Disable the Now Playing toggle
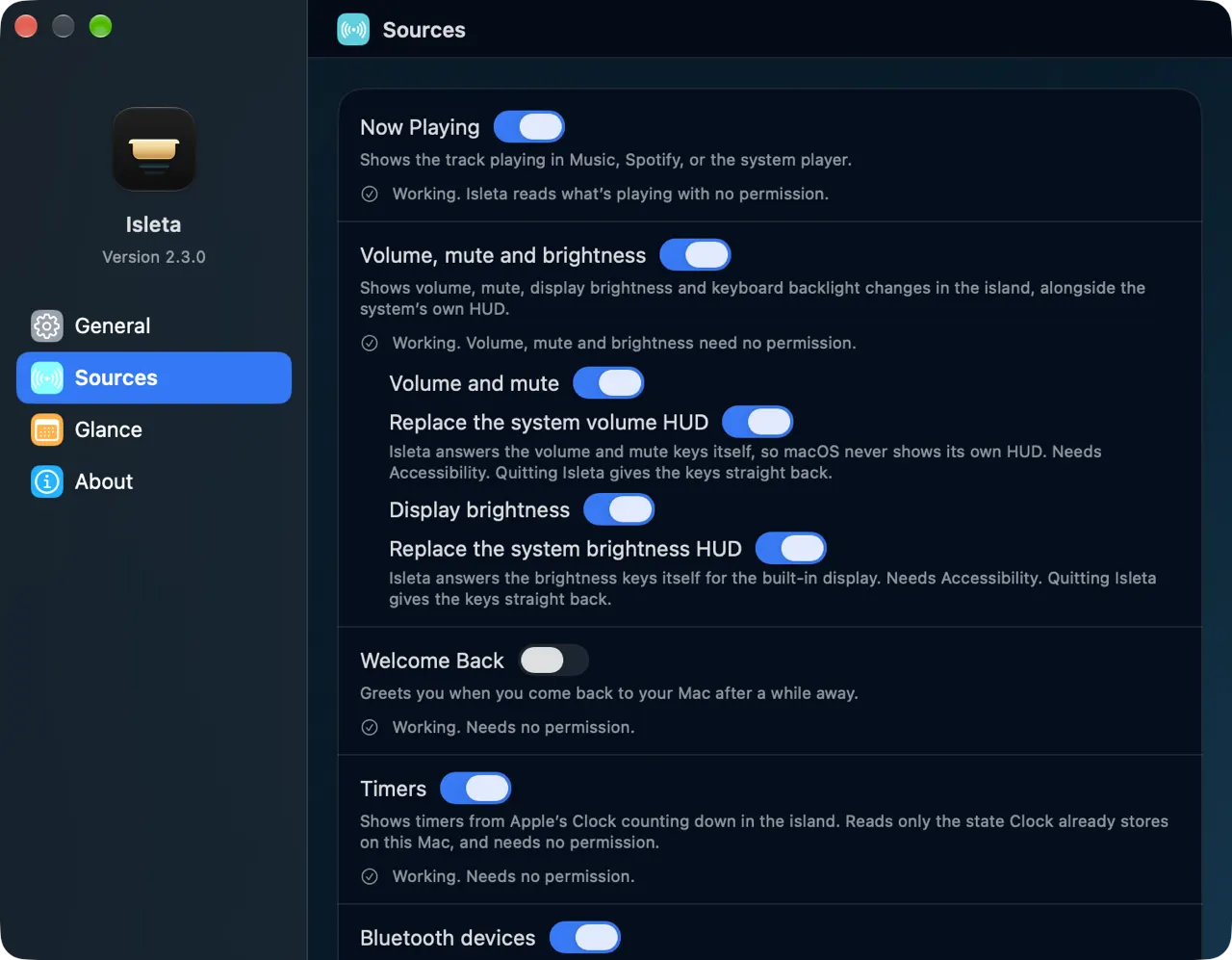Screen dimensions: 1232x960 [x=529, y=127]
